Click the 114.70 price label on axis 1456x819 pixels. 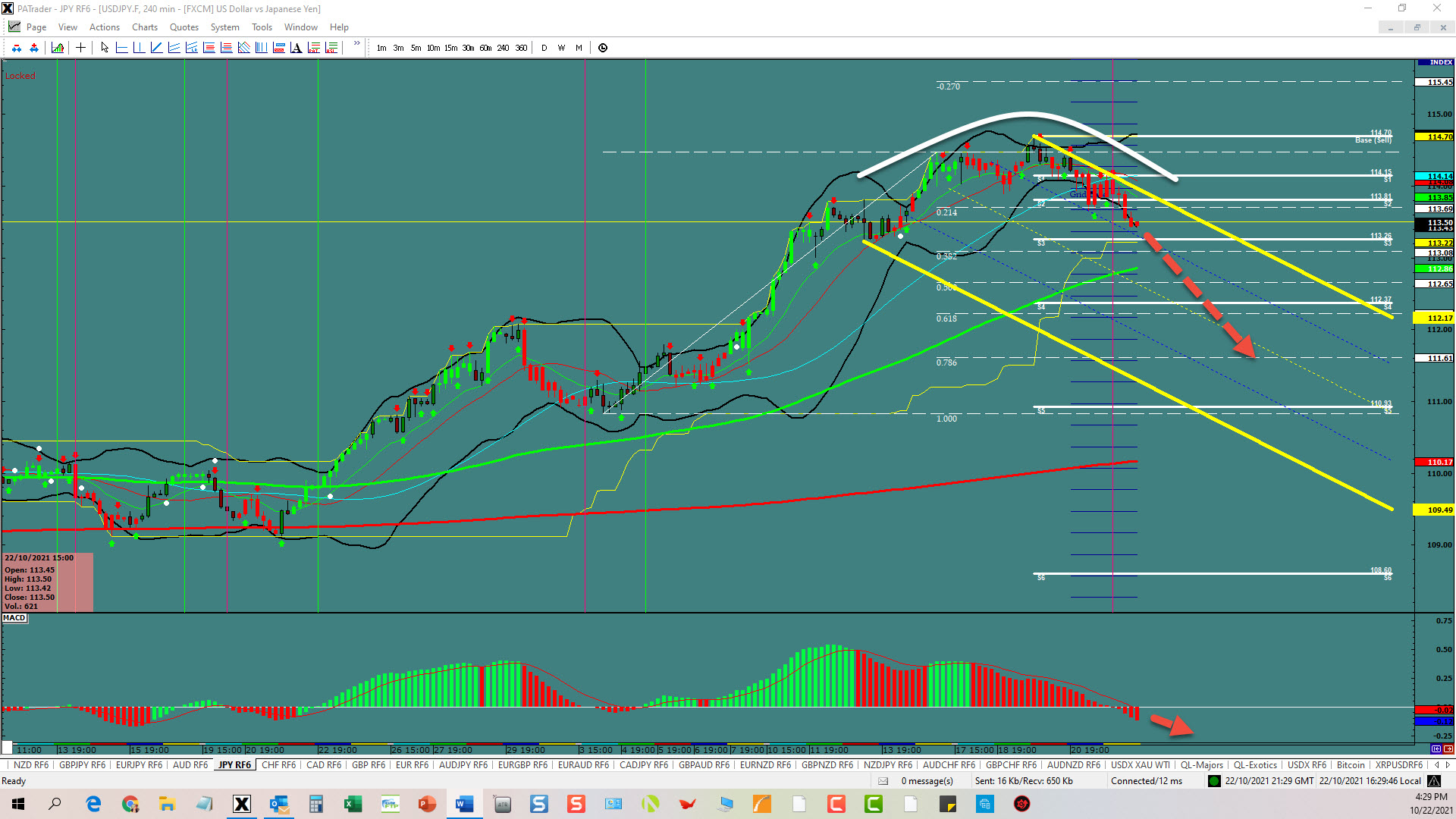click(1435, 137)
